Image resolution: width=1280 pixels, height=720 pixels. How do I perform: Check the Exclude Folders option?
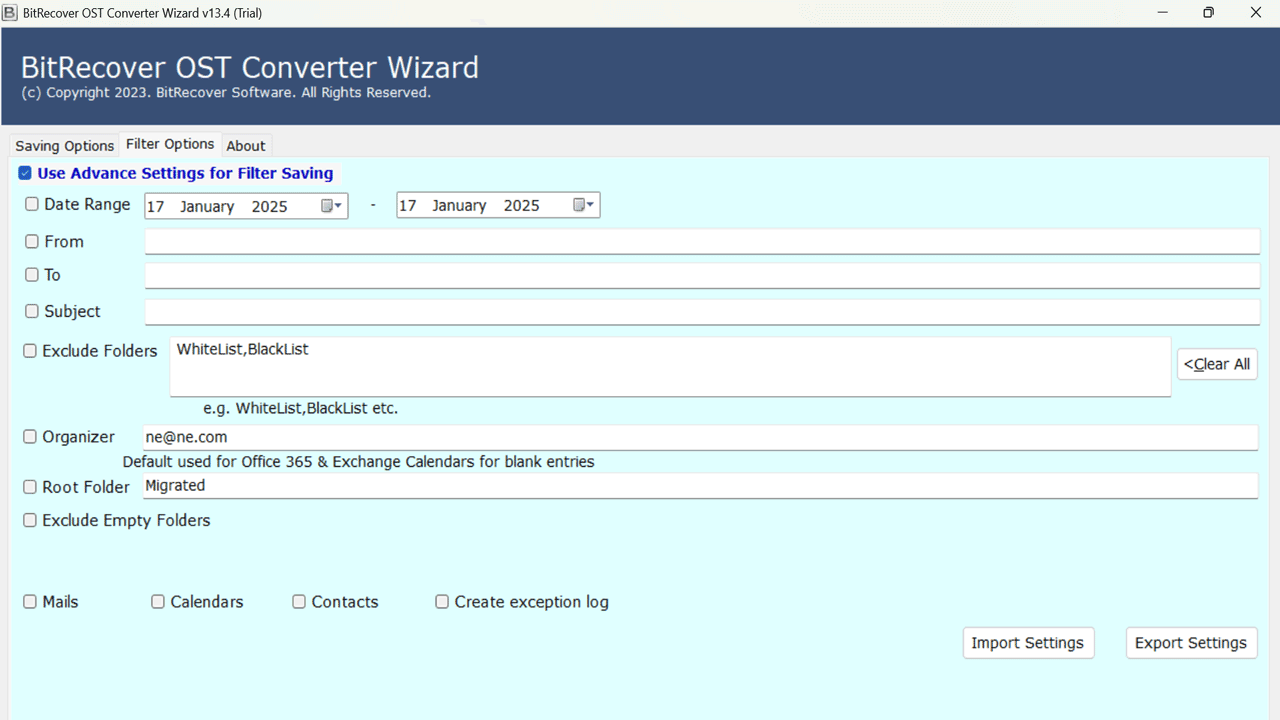30,351
